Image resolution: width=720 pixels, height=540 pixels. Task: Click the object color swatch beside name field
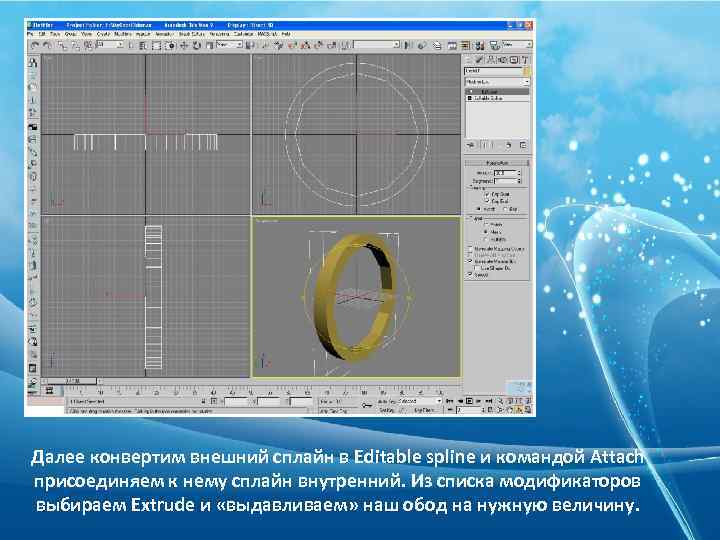click(527, 71)
